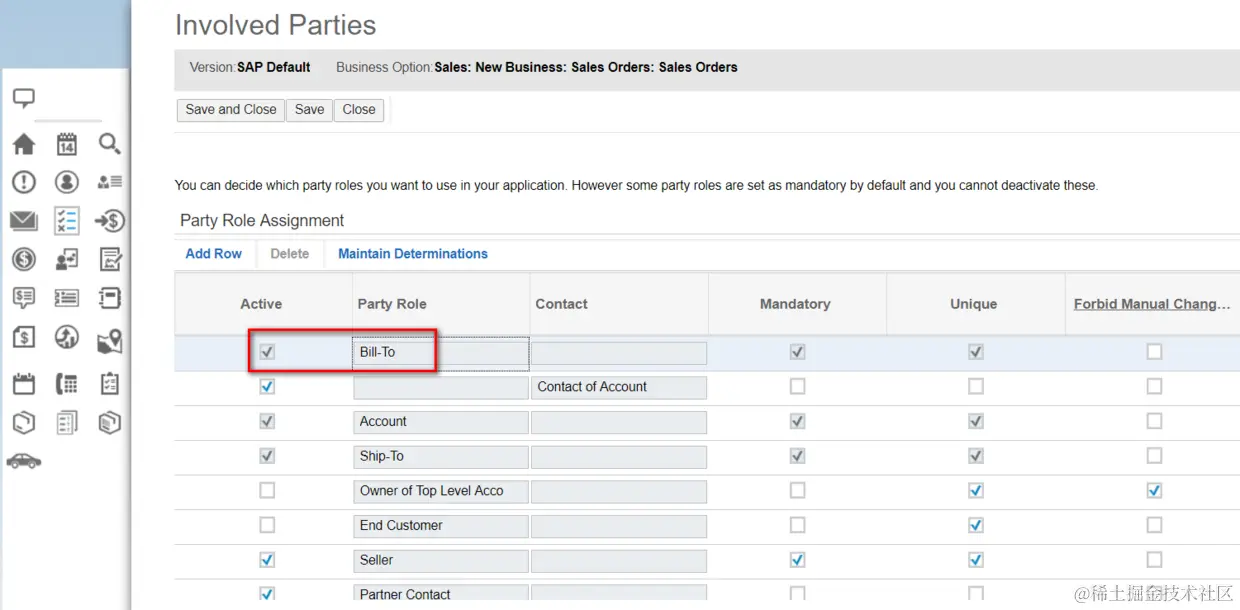The image size is (1240, 610).
Task: Open the telephone keypad icon
Action: [67, 384]
